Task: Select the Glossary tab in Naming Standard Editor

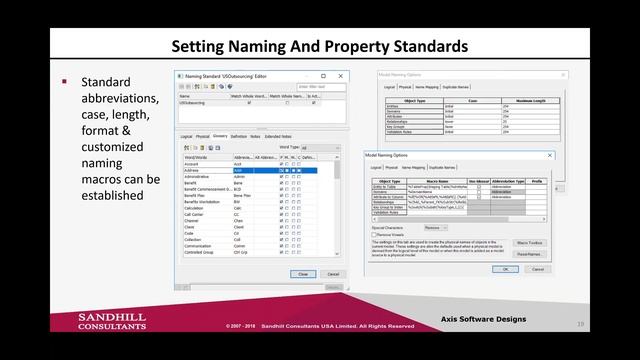Action: (220, 136)
